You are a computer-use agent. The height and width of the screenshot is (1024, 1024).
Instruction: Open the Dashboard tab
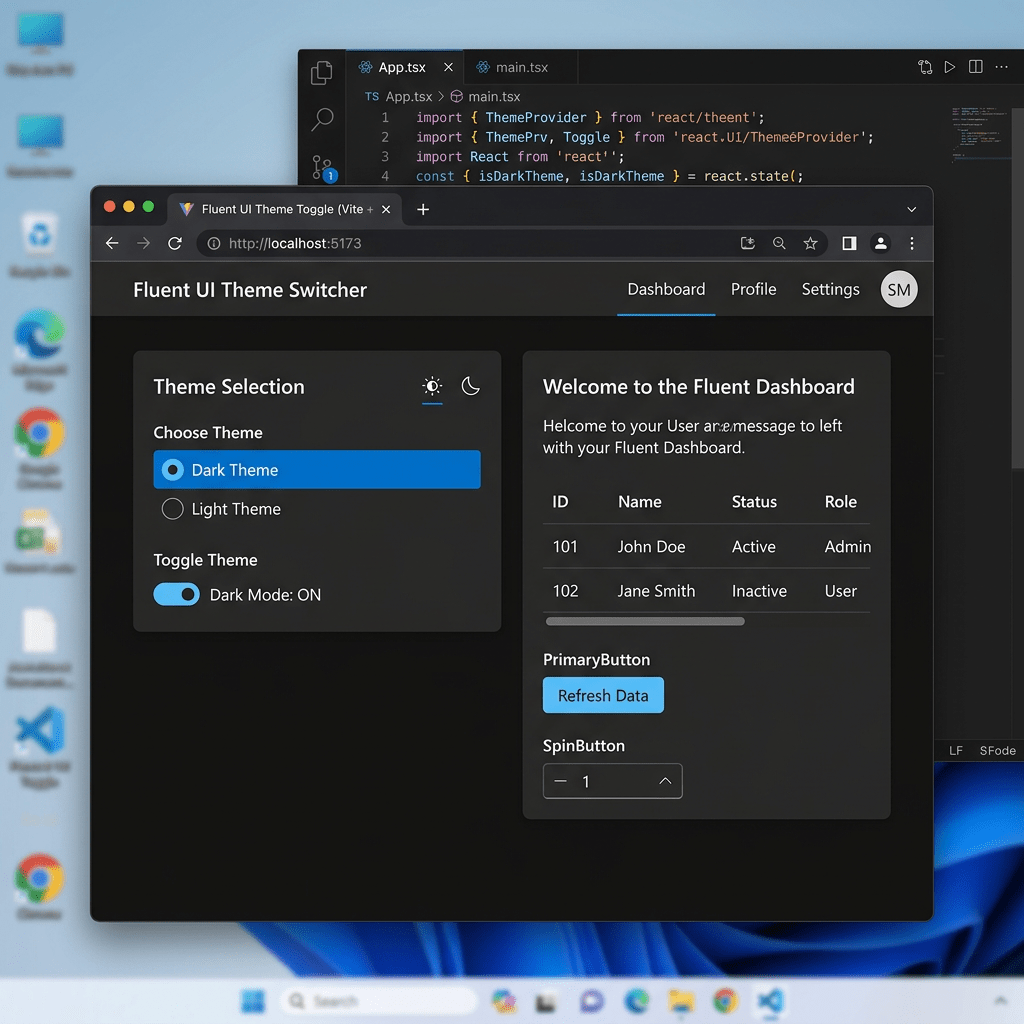tap(666, 289)
